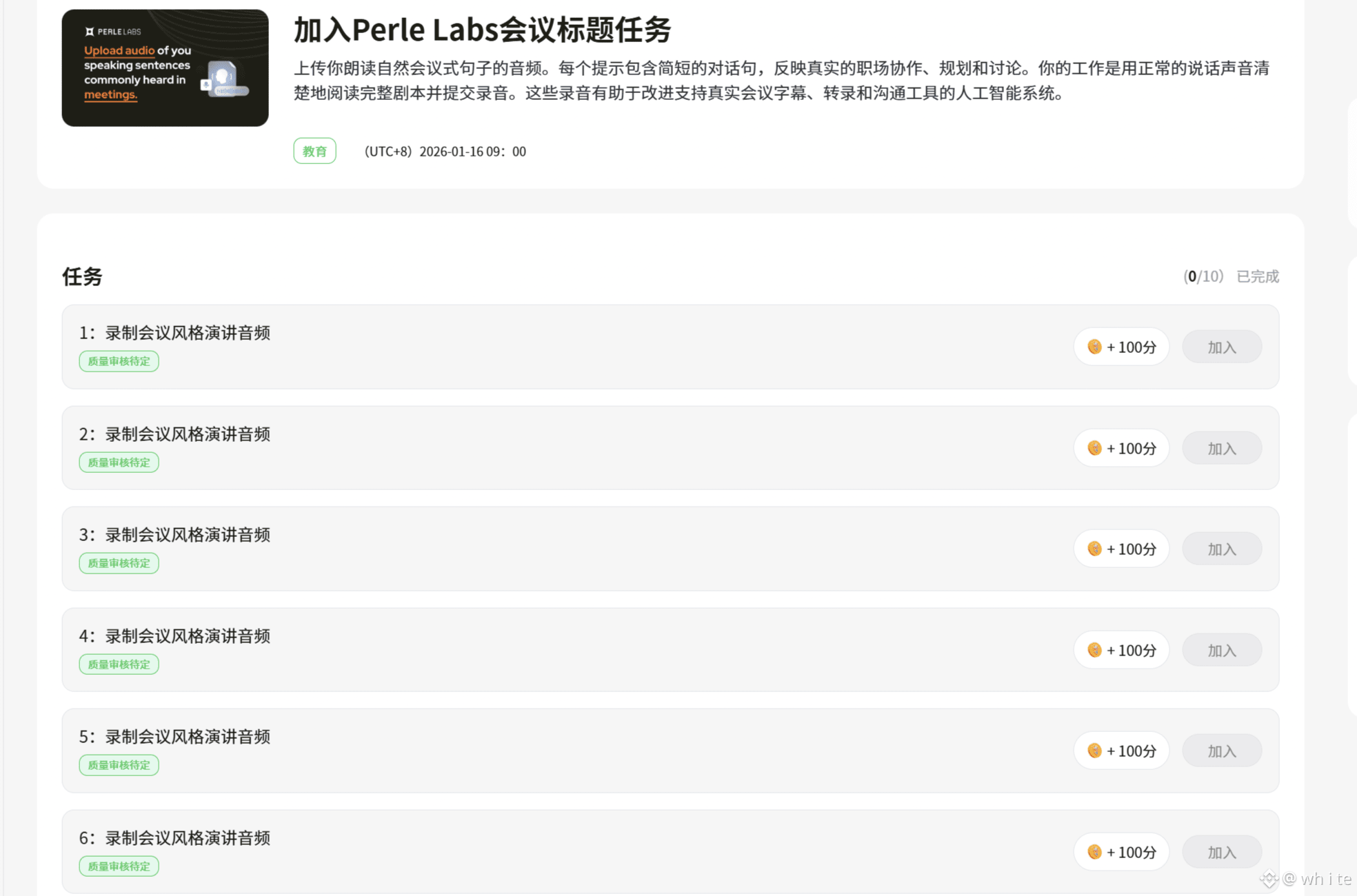
Task: Click coin icon on task 1 reward
Action: (1094, 347)
